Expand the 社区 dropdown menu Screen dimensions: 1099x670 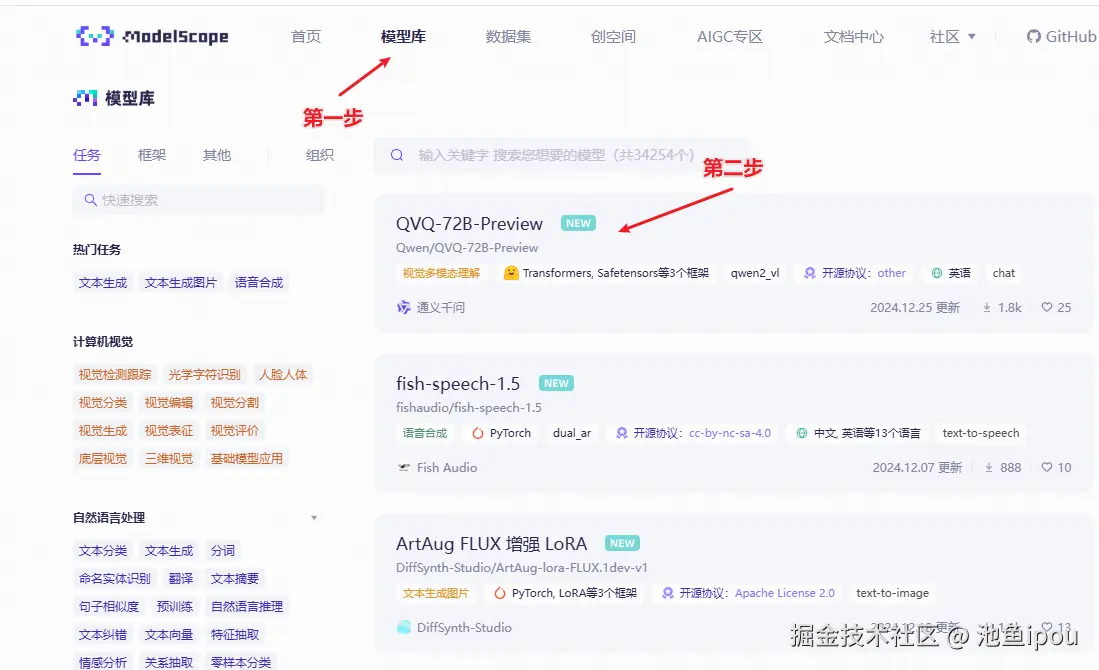coord(952,36)
